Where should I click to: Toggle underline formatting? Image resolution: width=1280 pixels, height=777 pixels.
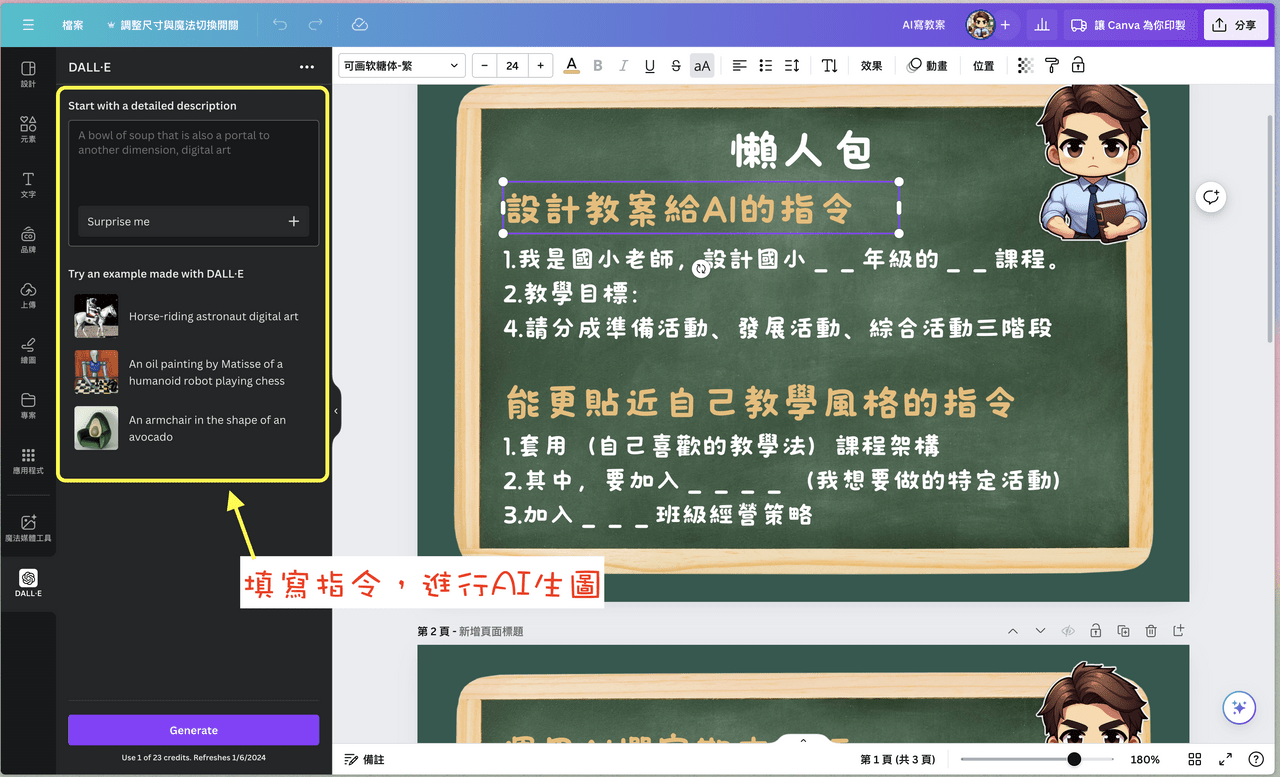tap(649, 65)
